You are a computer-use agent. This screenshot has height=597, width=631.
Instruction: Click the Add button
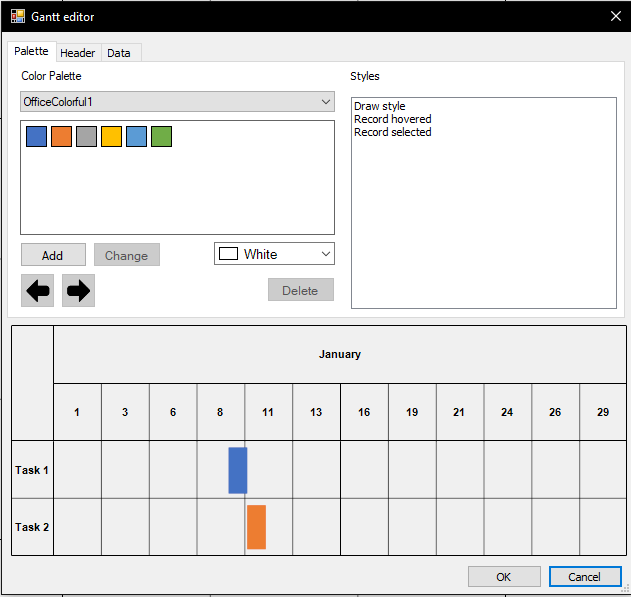[x=53, y=255]
